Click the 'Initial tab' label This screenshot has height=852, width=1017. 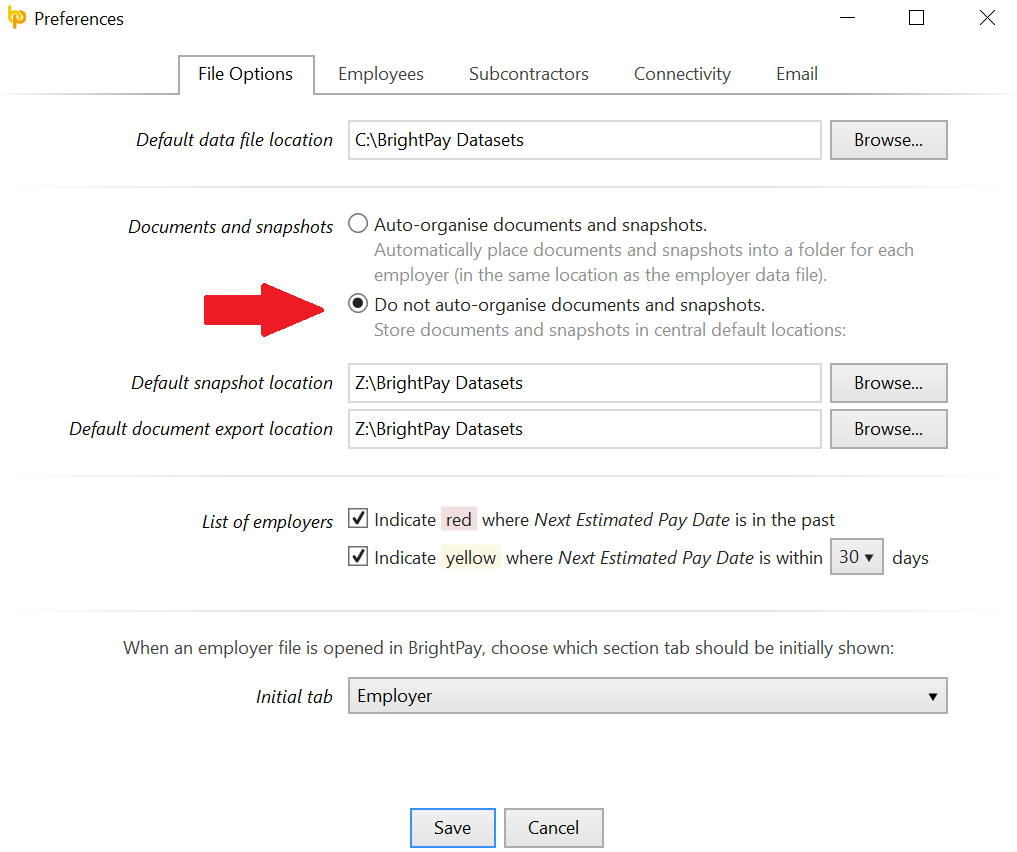(294, 697)
